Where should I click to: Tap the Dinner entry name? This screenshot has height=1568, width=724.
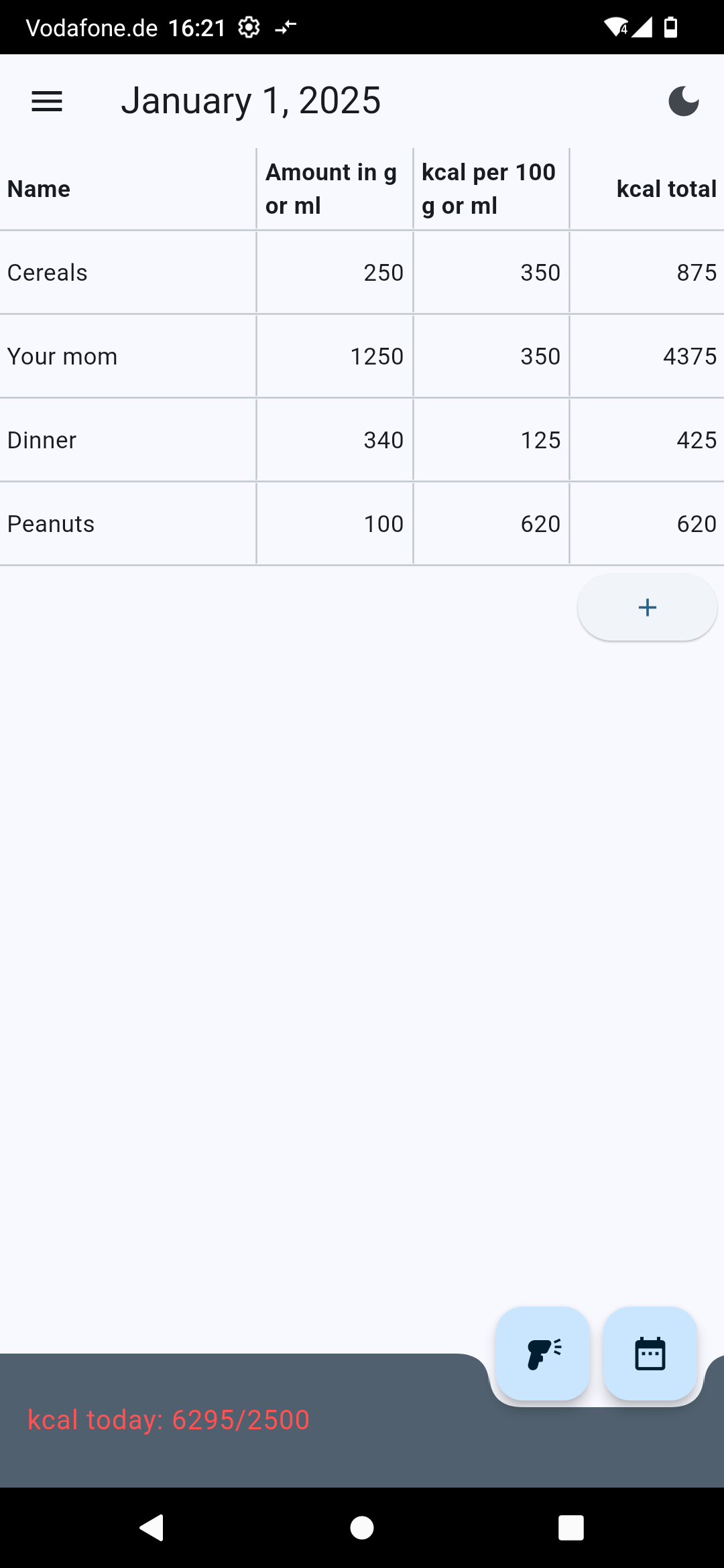point(42,440)
